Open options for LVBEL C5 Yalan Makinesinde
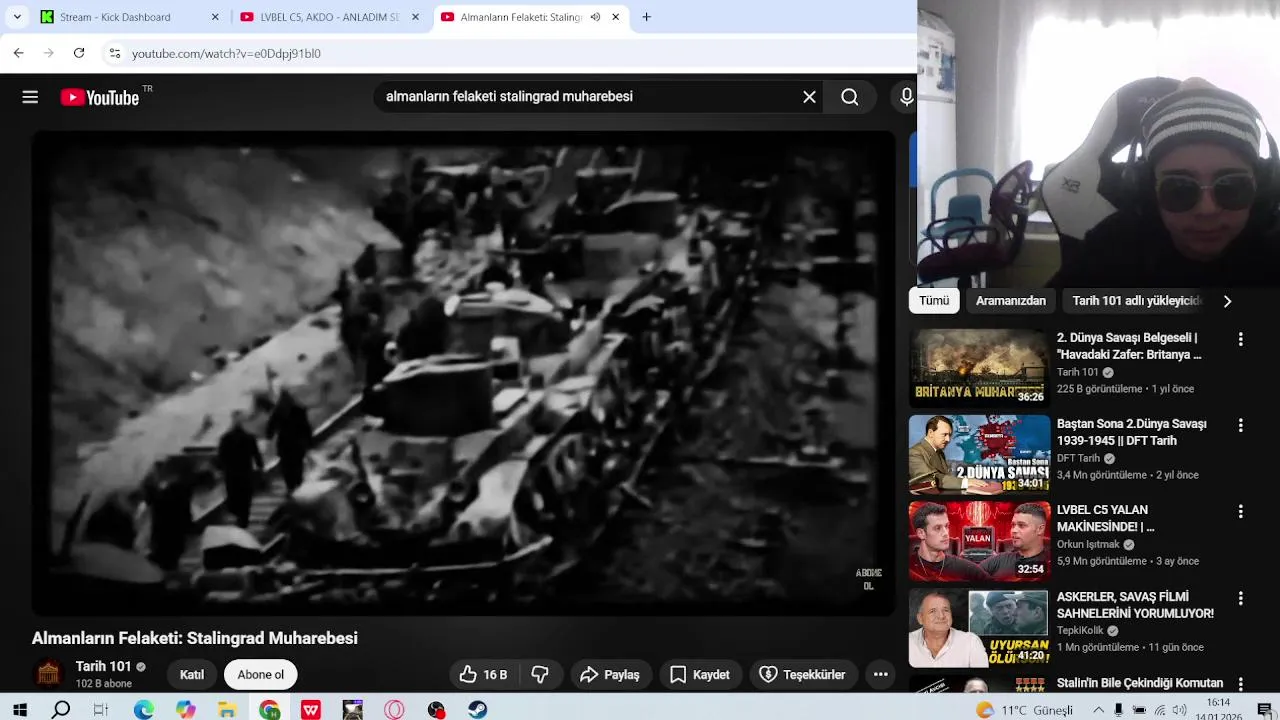The width and height of the screenshot is (1280, 720). (x=1240, y=512)
